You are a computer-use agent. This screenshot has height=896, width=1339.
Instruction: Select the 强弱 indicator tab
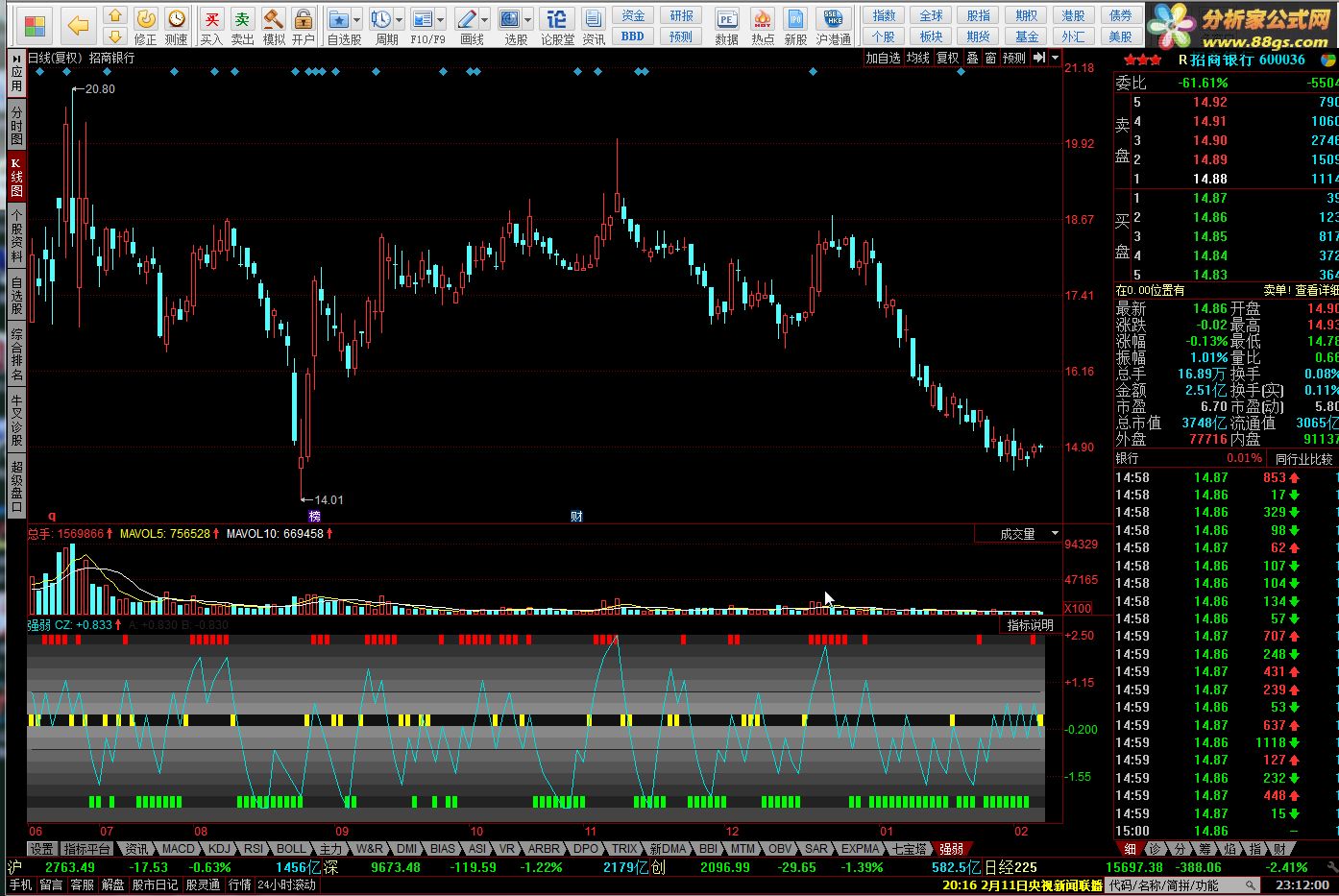951,849
